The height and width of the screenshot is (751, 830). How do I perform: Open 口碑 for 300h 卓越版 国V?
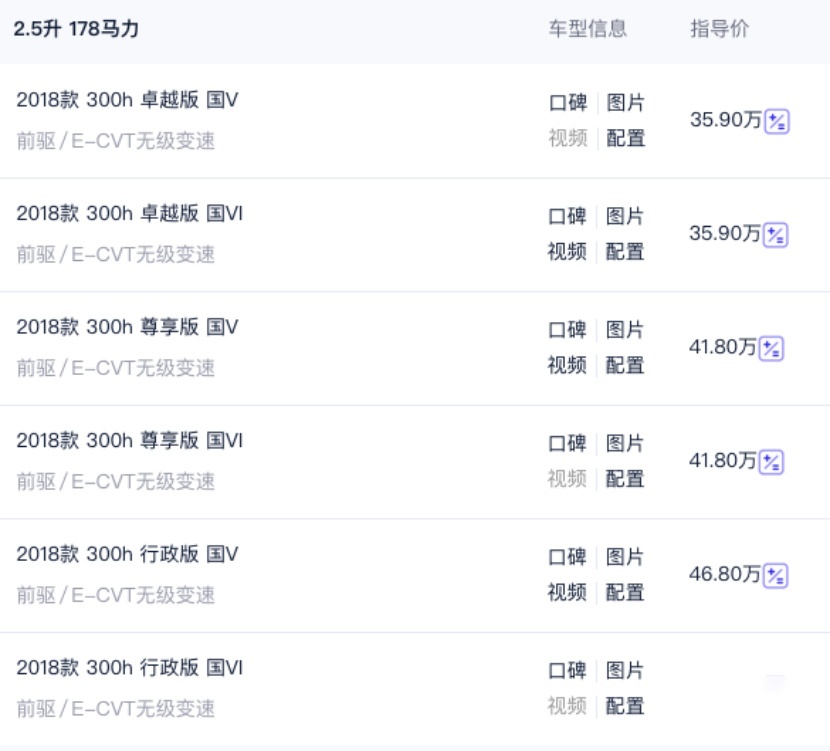568,103
